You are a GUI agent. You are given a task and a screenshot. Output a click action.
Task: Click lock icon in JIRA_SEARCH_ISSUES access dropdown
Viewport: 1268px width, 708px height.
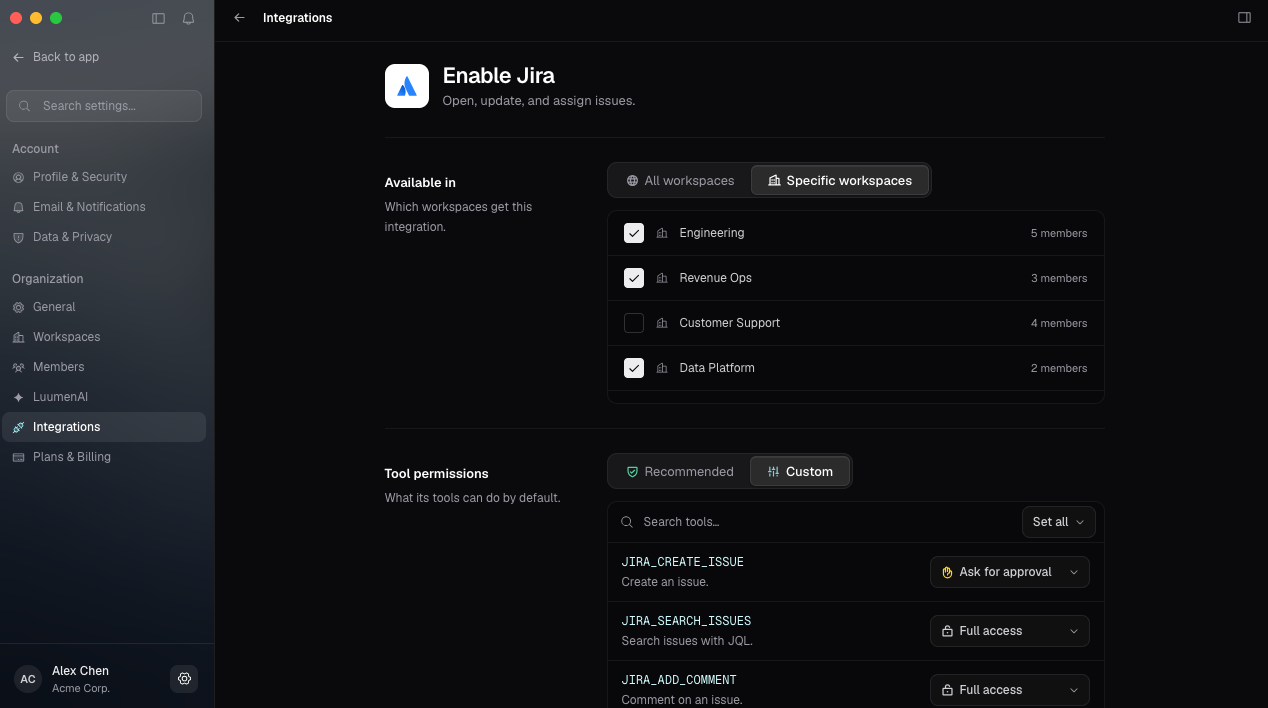[x=947, y=631]
